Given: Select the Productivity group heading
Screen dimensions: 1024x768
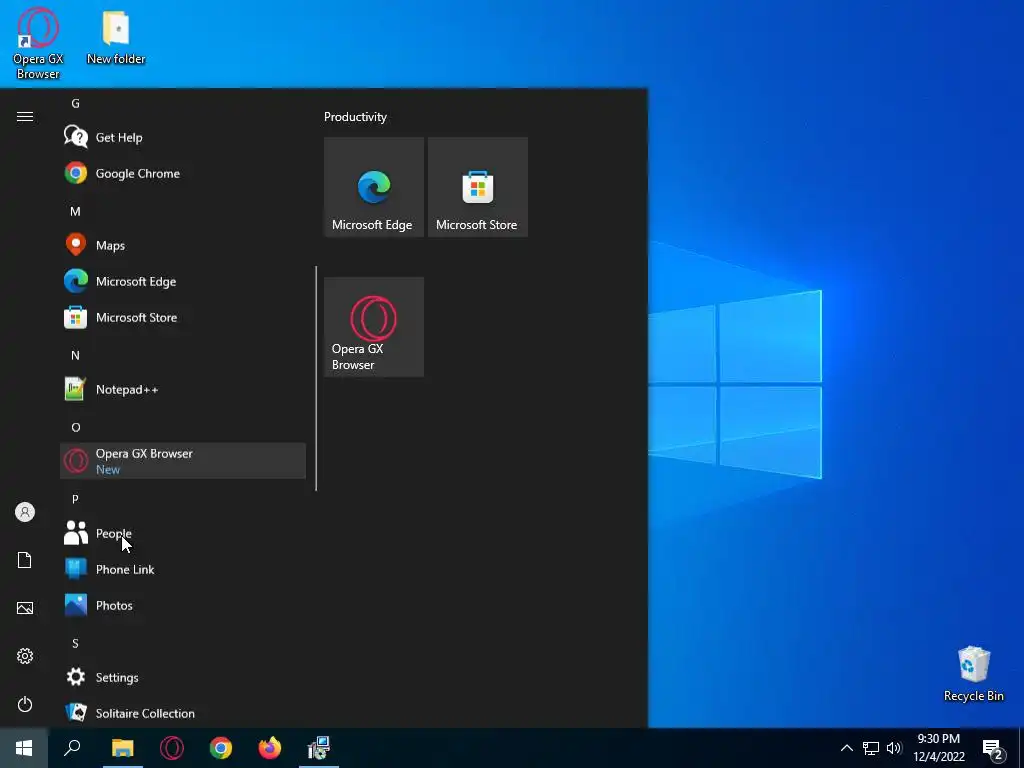Looking at the screenshot, I should click(x=355, y=117).
